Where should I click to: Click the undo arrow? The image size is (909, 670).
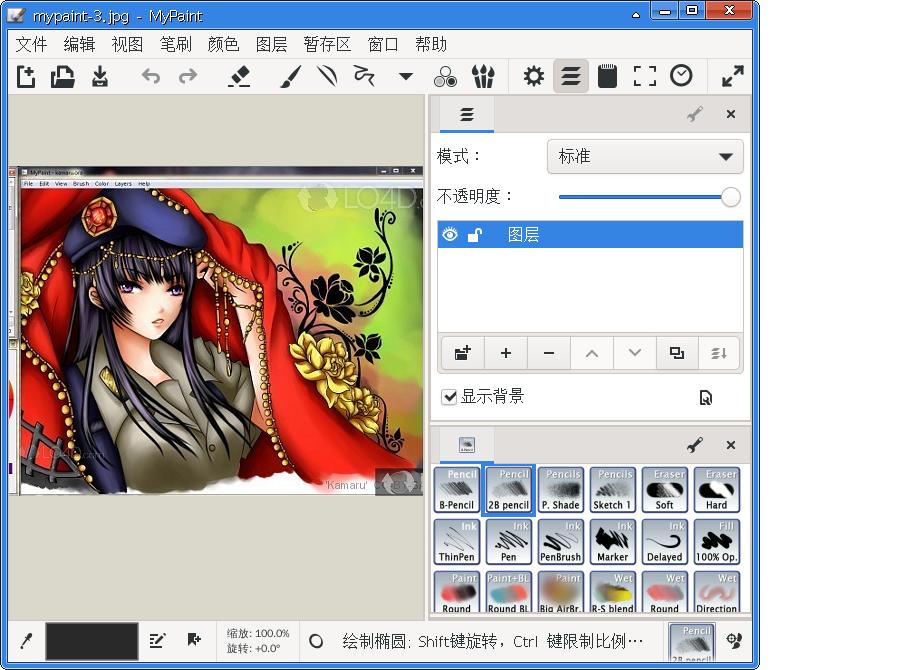[151, 76]
